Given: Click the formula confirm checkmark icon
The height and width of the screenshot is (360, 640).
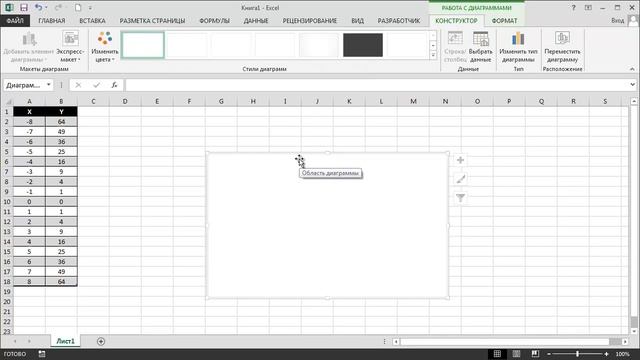Looking at the screenshot, I should point(96,85).
